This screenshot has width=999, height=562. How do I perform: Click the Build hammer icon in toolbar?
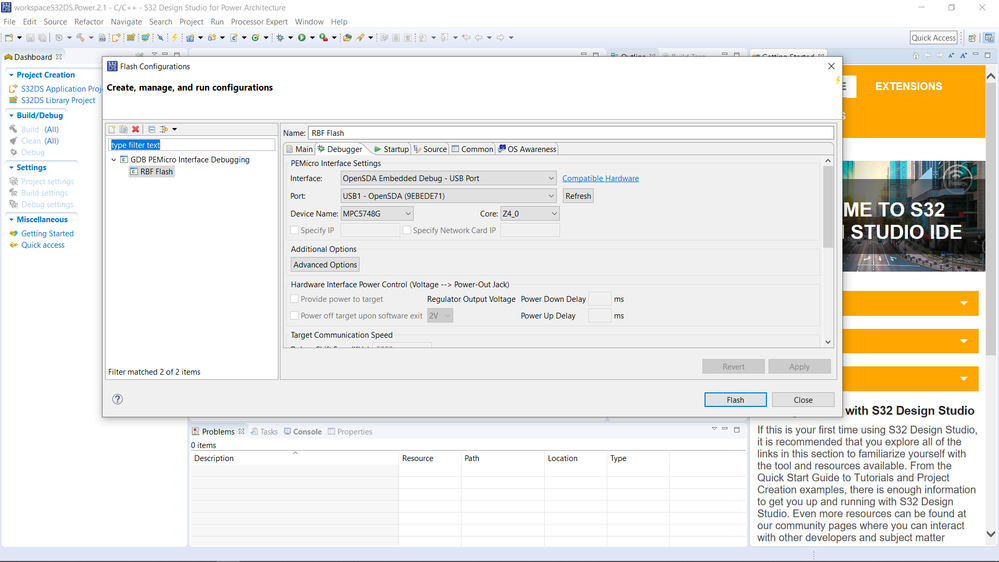(x=80, y=38)
